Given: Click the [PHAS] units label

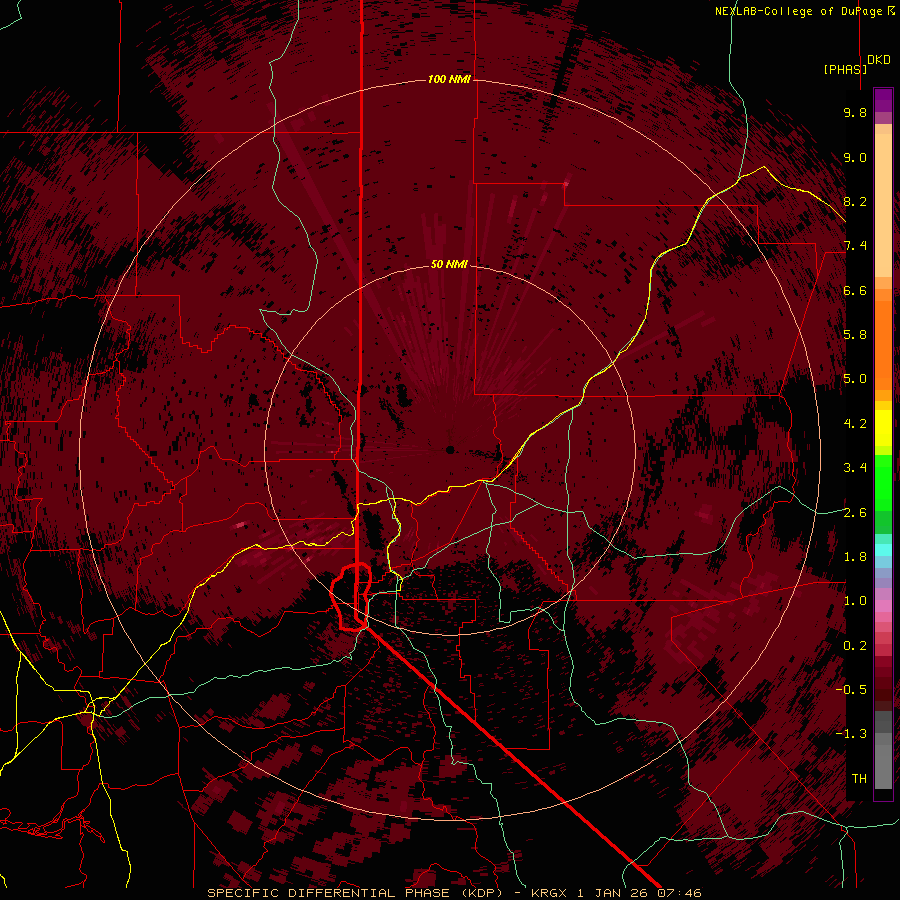Looking at the screenshot, I should click(845, 69).
